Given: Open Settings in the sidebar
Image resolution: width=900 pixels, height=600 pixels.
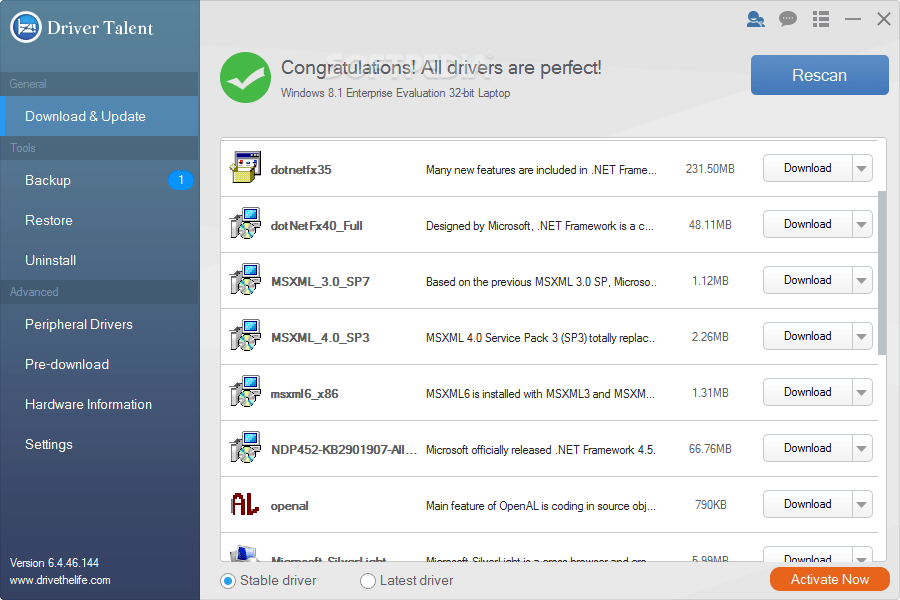Looking at the screenshot, I should click(100, 444).
